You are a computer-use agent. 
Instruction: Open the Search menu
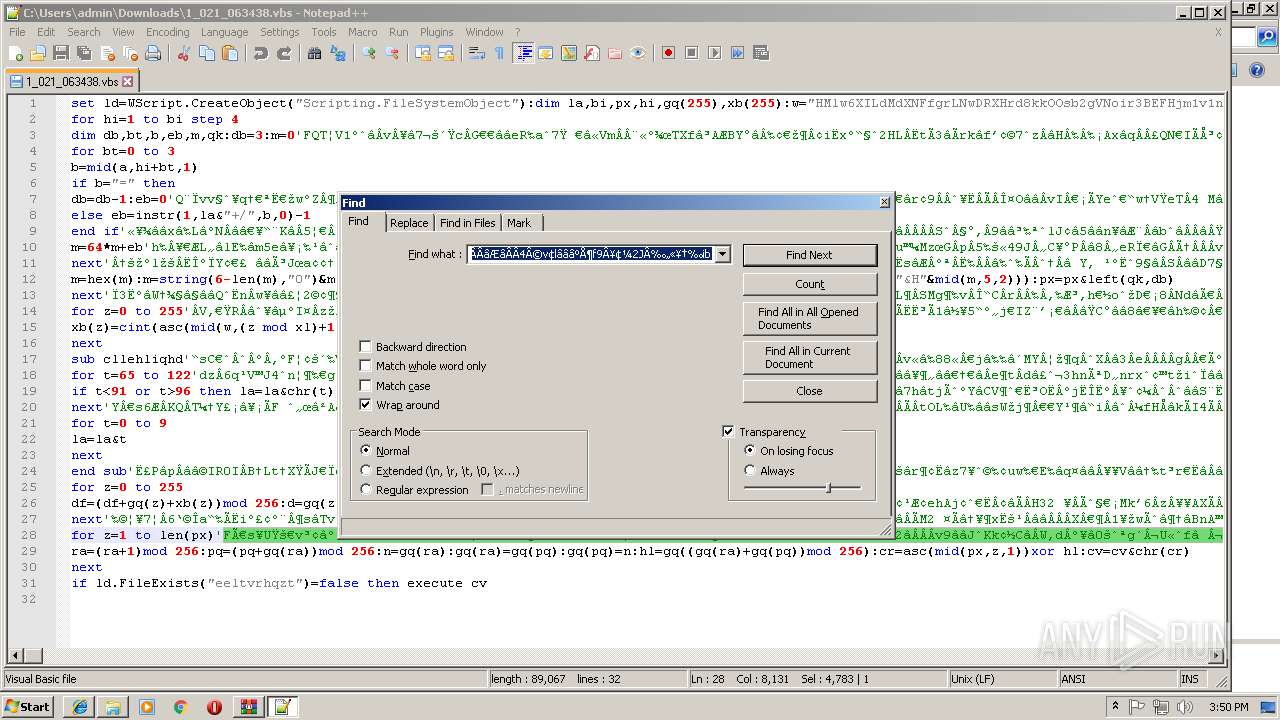click(x=84, y=32)
